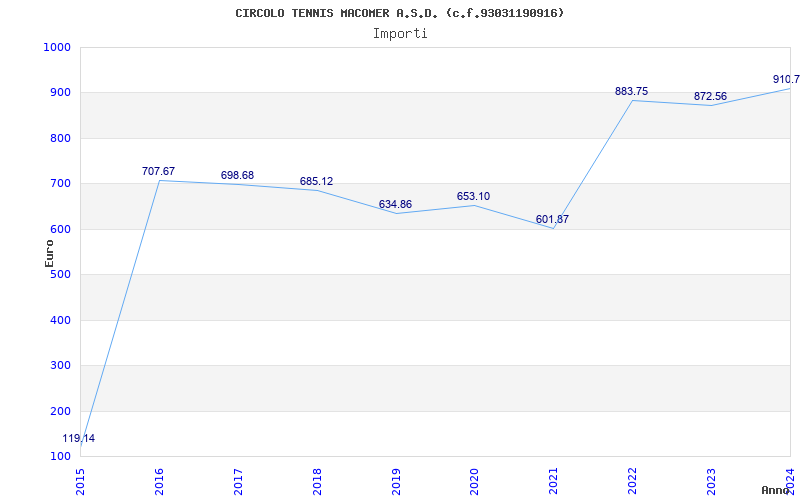Image resolution: width=800 pixels, height=500 pixels.
Task: Click the 700 y-axis tick label
Action: pos(60,184)
